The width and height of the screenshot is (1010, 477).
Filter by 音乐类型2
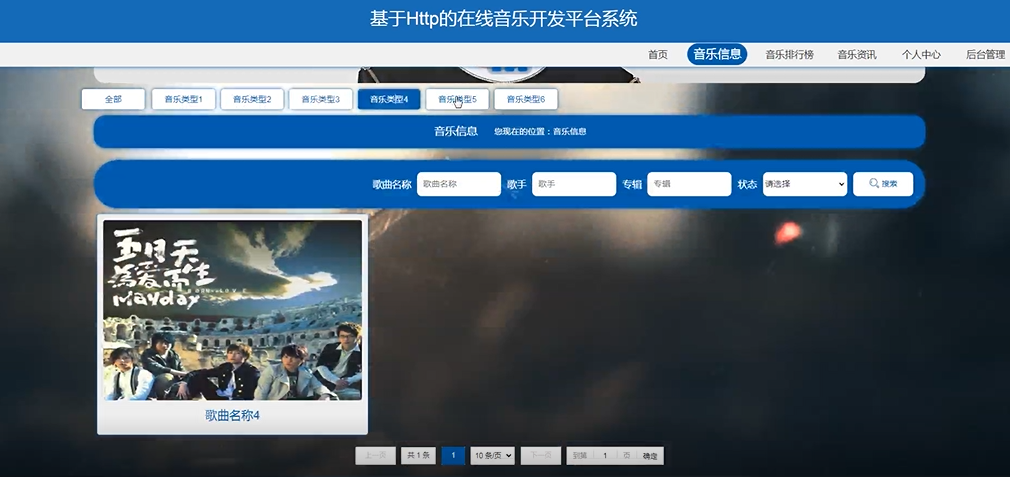[252, 99]
